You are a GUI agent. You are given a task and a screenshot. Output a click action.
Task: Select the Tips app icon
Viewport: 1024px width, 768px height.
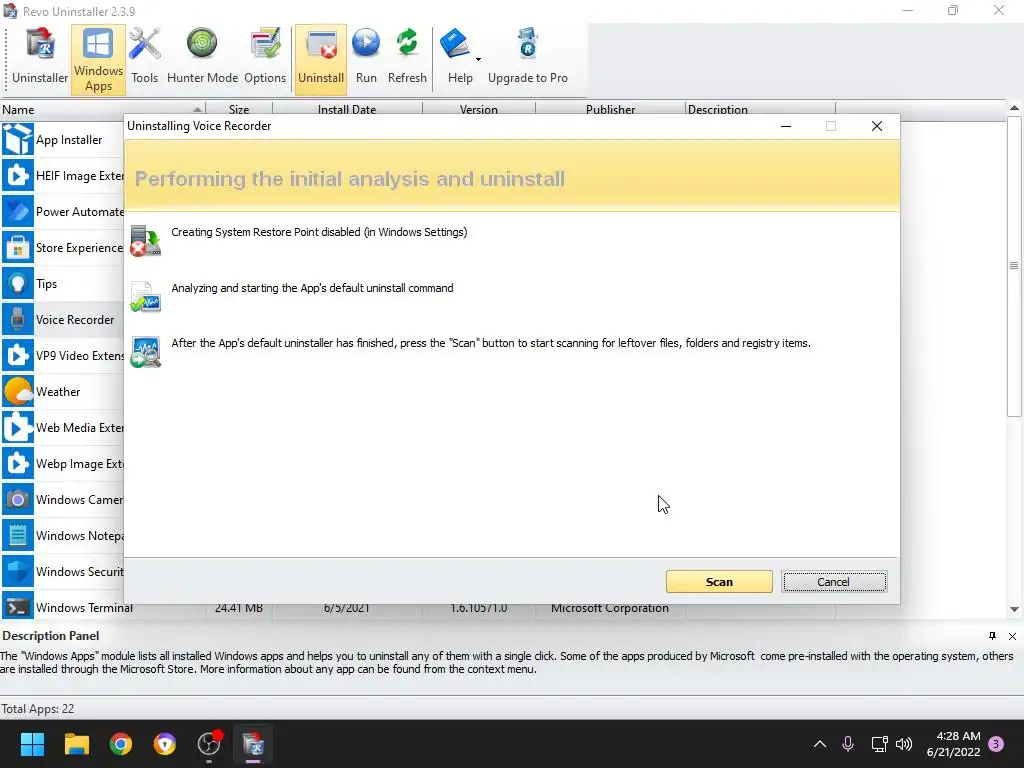pyautogui.click(x=18, y=283)
